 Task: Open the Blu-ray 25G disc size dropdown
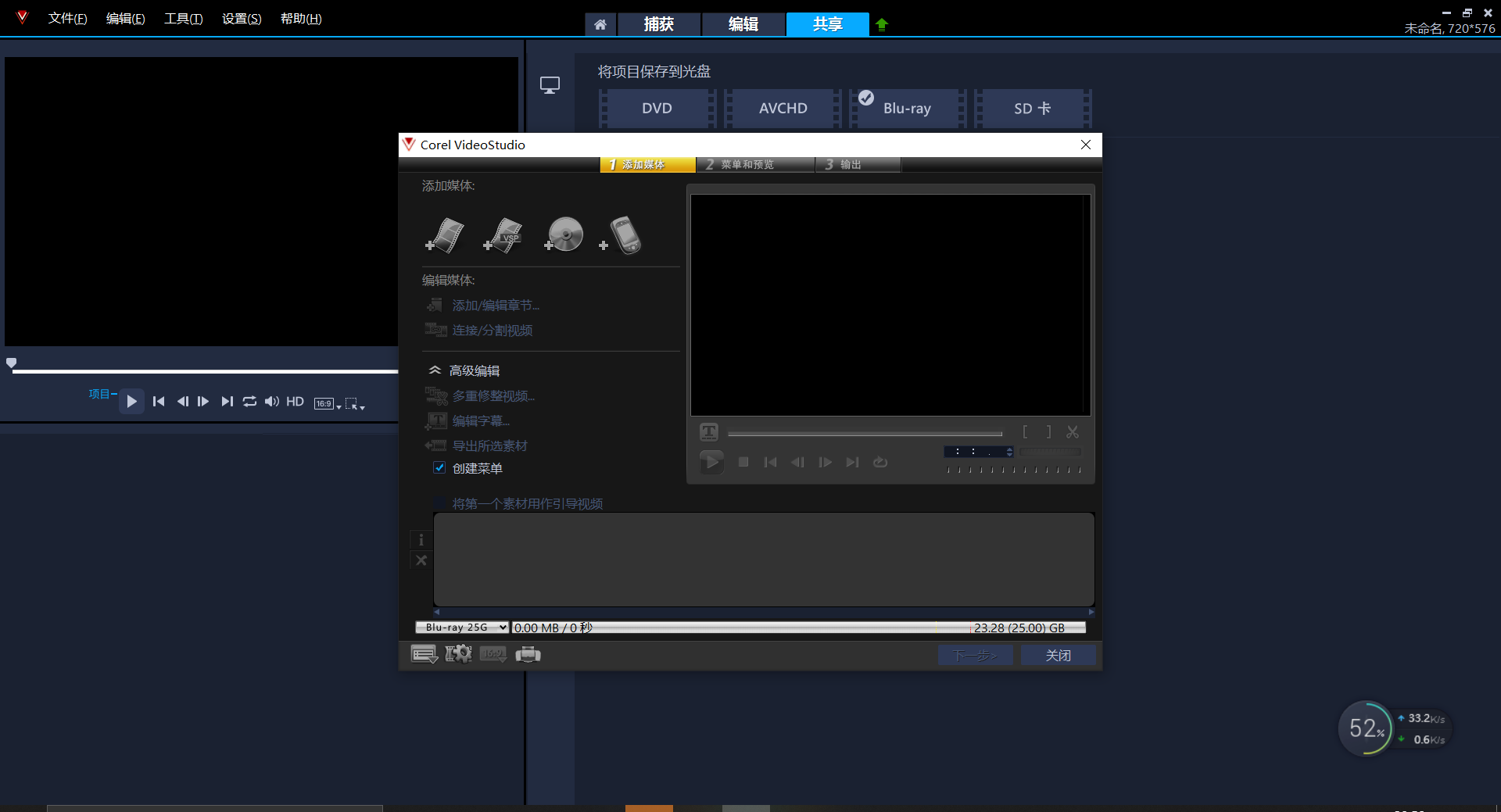(x=462, y=627)
